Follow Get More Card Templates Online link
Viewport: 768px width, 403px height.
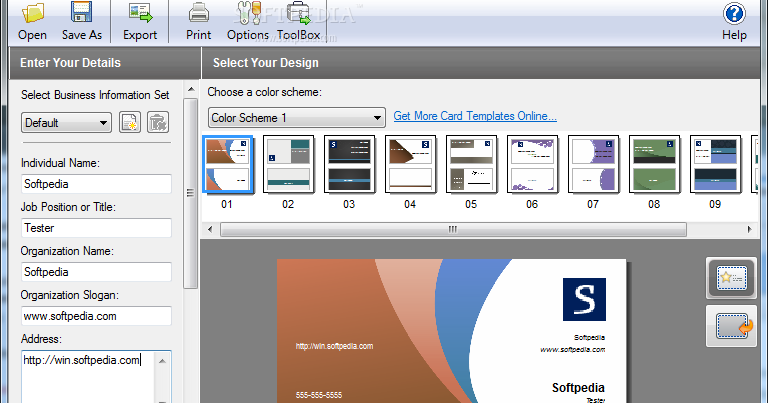coord(475,116)
